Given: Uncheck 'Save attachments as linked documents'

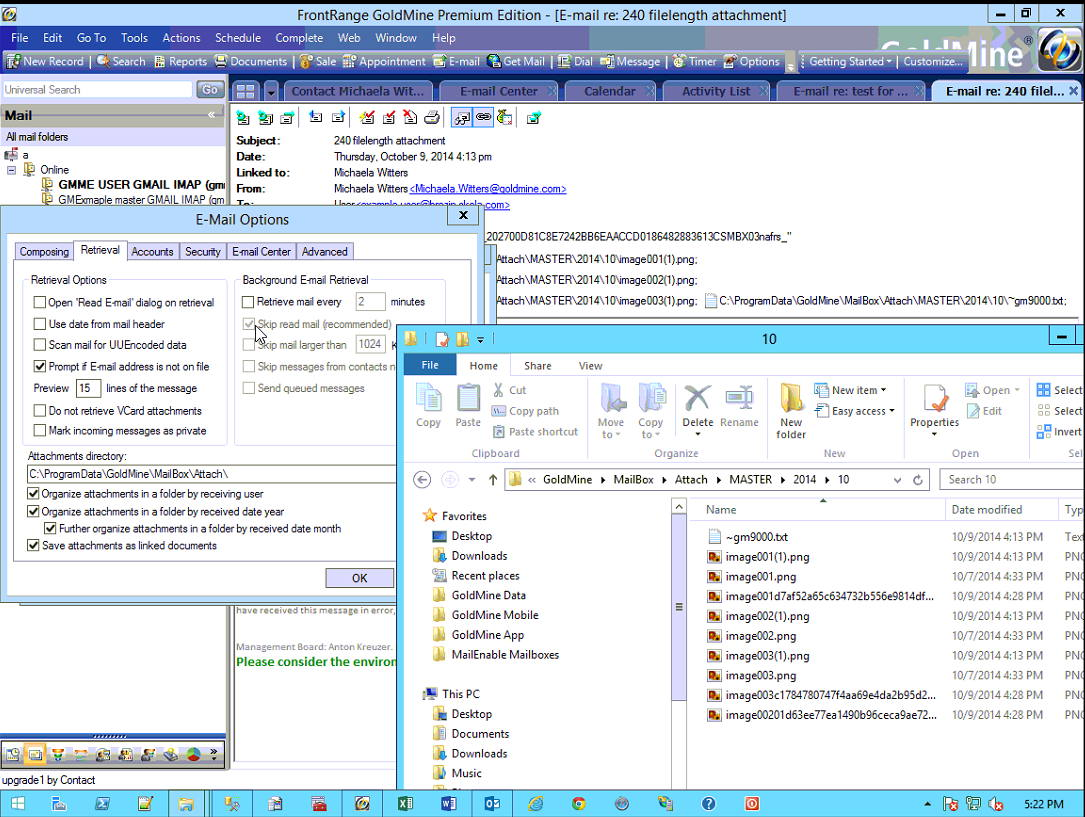Looking at the screenshot, I should pos(34,545).
